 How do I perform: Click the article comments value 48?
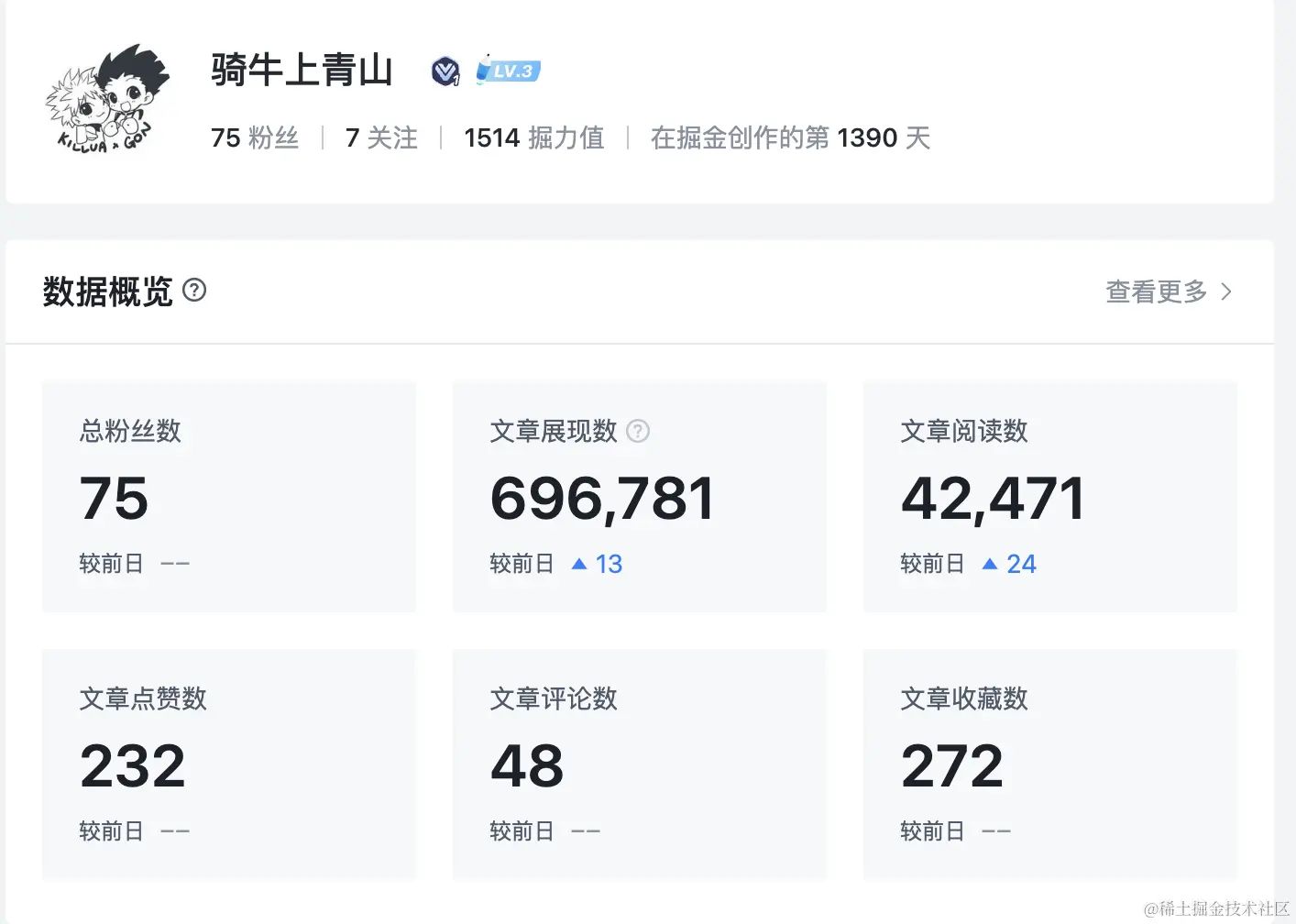tap(527, 765)
